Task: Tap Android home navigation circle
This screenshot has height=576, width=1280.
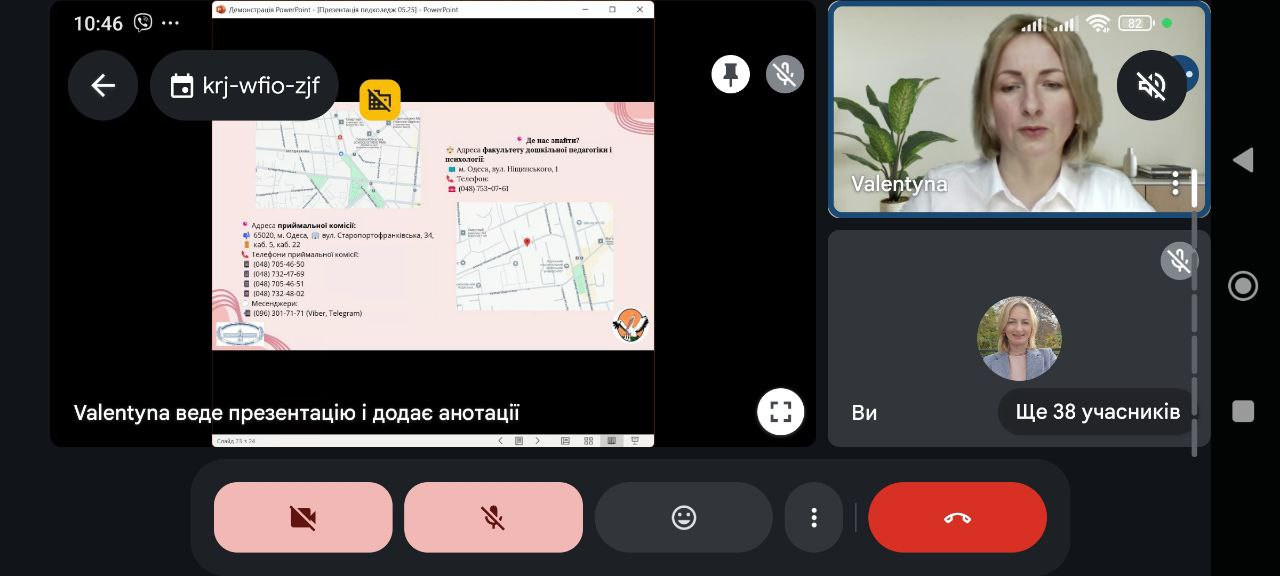Action: coord(1243,286)
